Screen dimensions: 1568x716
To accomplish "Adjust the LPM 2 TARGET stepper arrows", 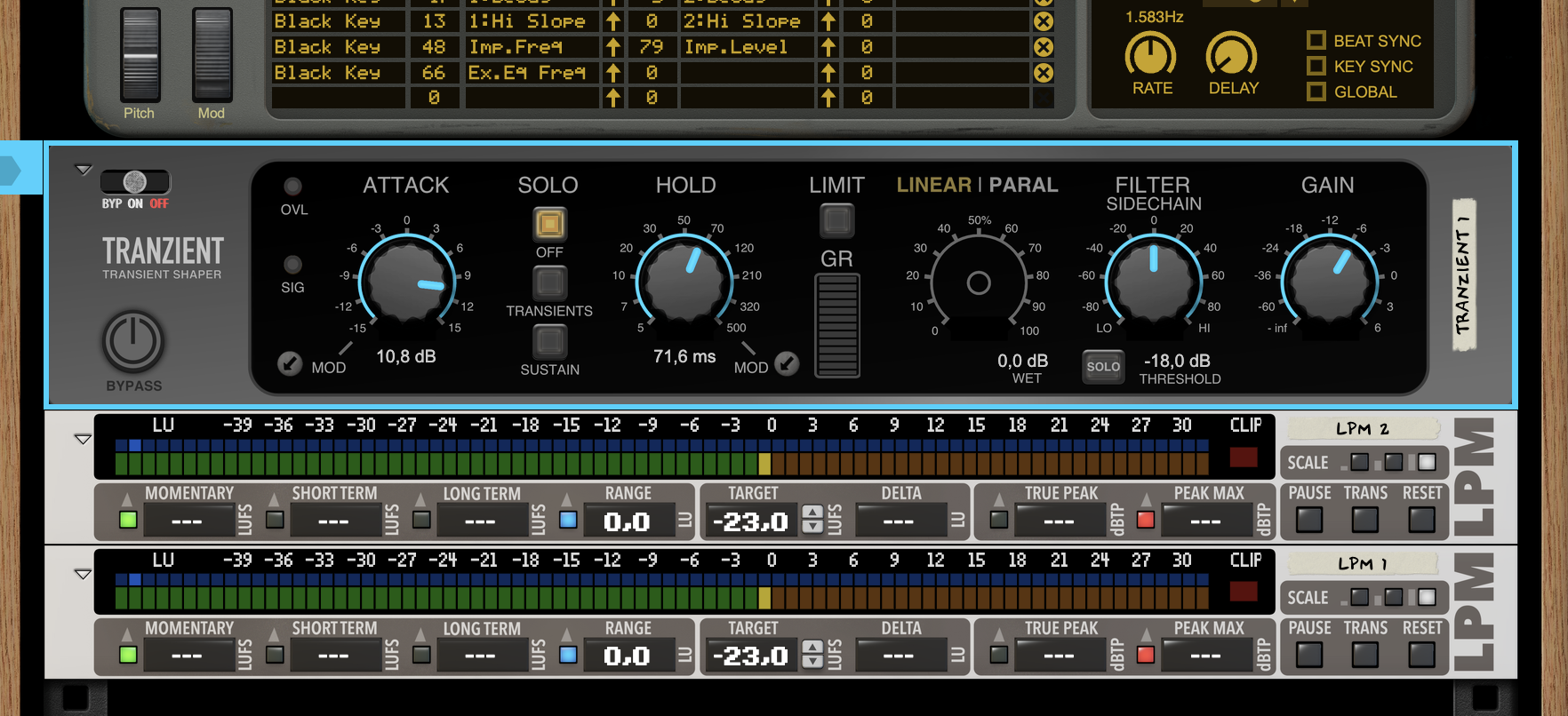I will coord(812,519).
